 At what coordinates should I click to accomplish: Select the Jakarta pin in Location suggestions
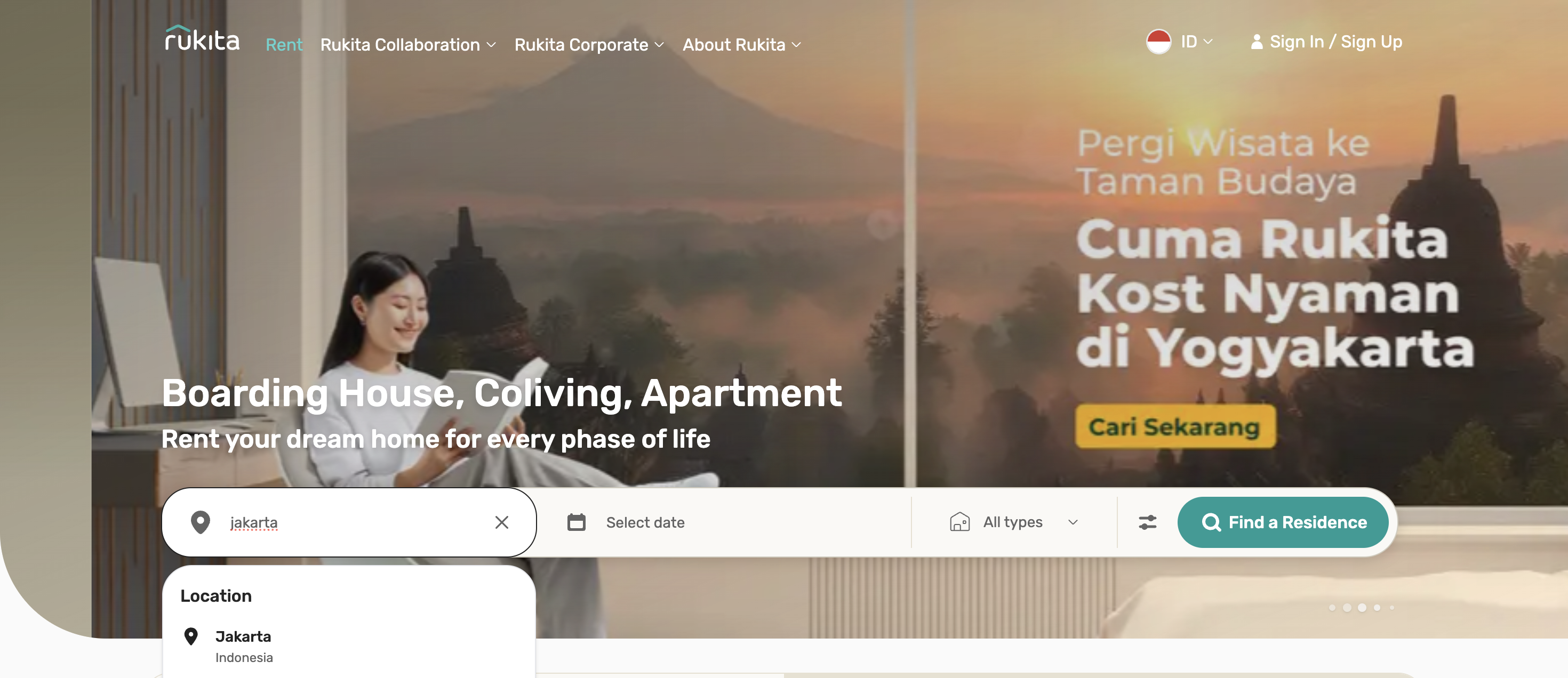[191, 636]
